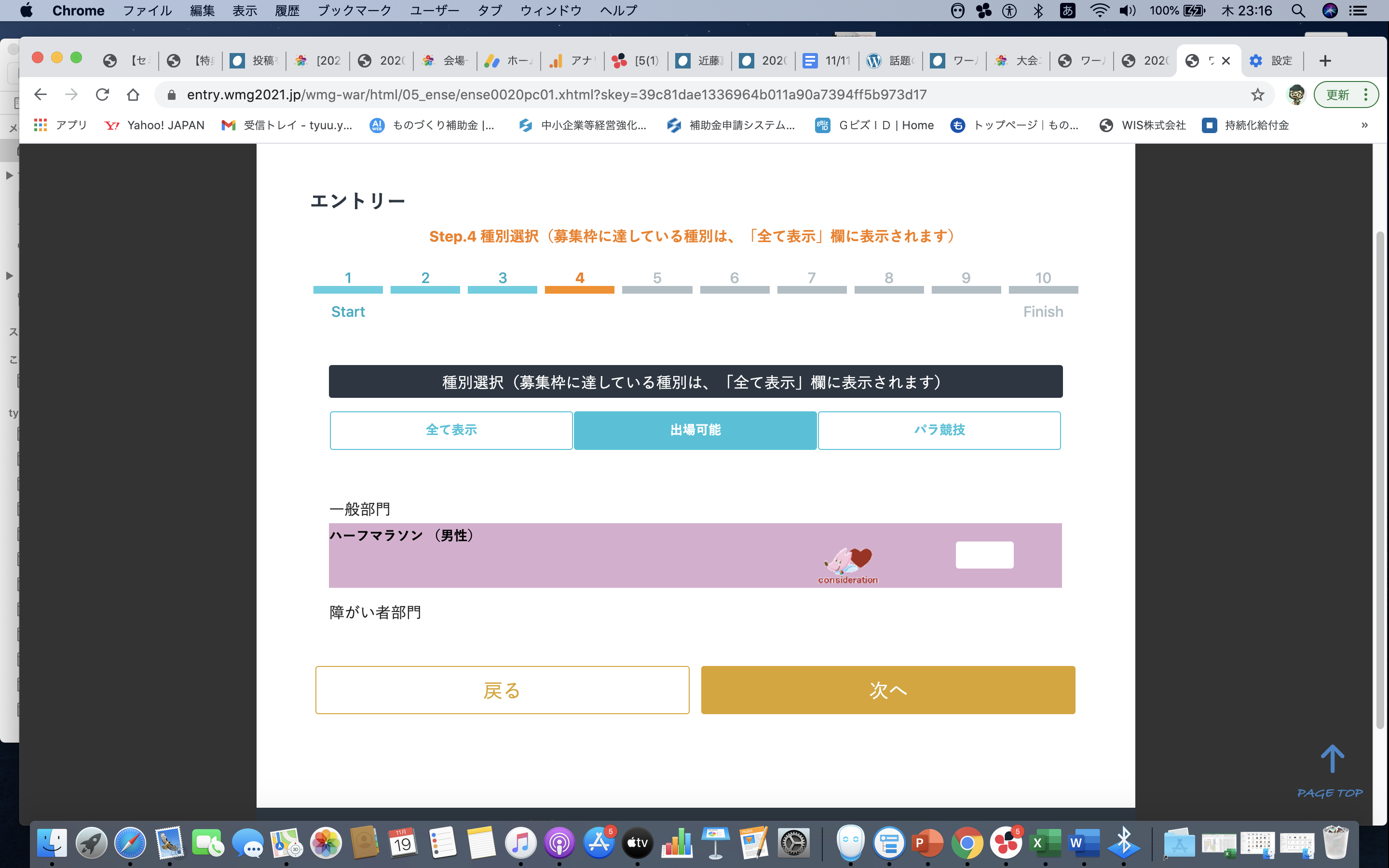Open Trash from the Dock

coord(1335,843)
